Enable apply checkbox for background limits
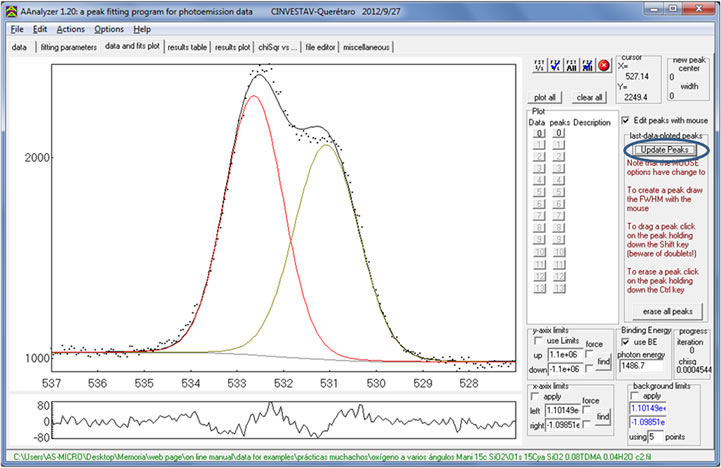 pyautogui.click(x=635, y=396)
